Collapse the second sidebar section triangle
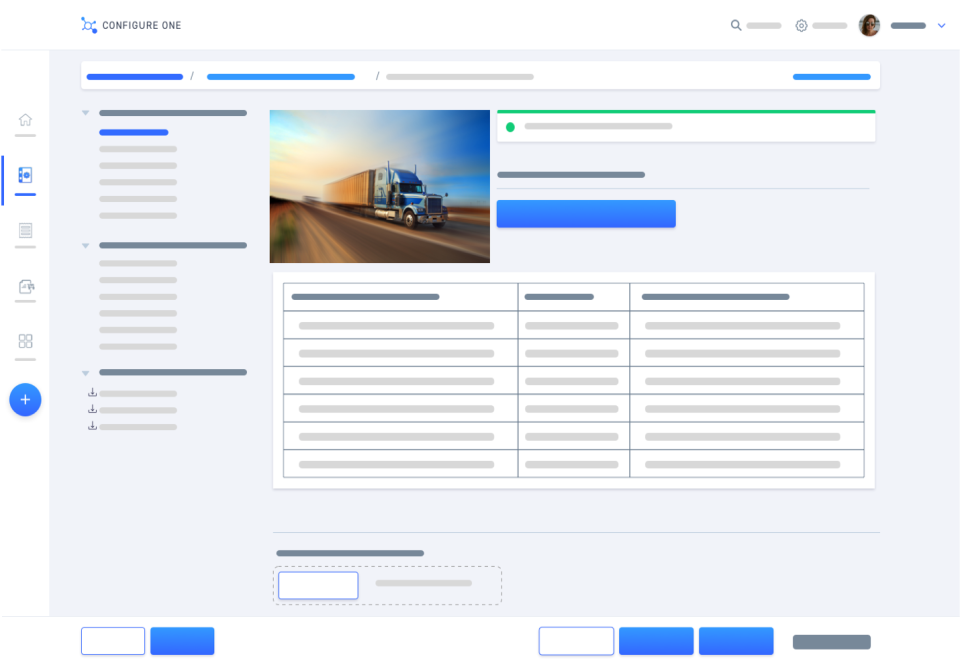 pos(85,244)
